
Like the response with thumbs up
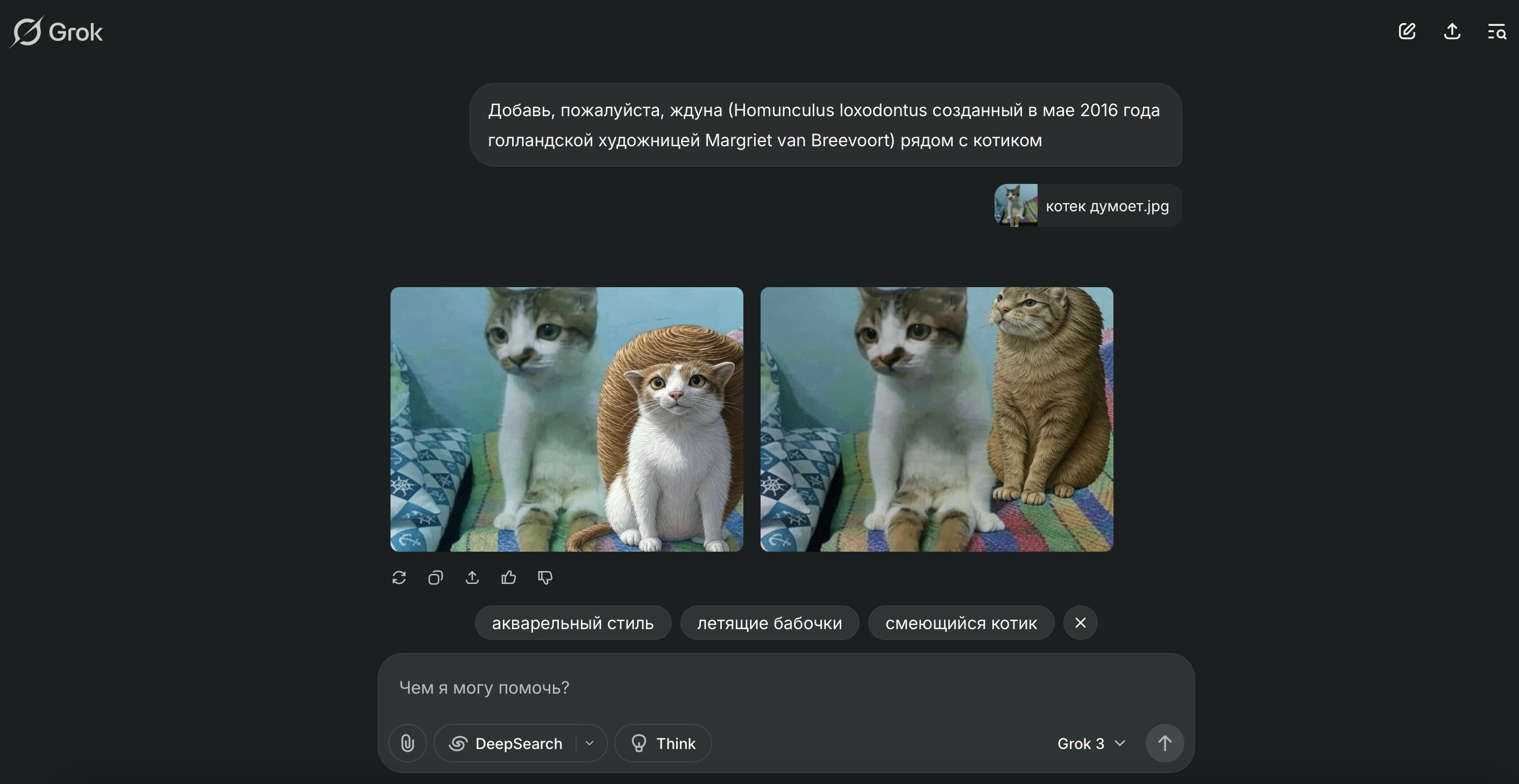coord(509,578)
